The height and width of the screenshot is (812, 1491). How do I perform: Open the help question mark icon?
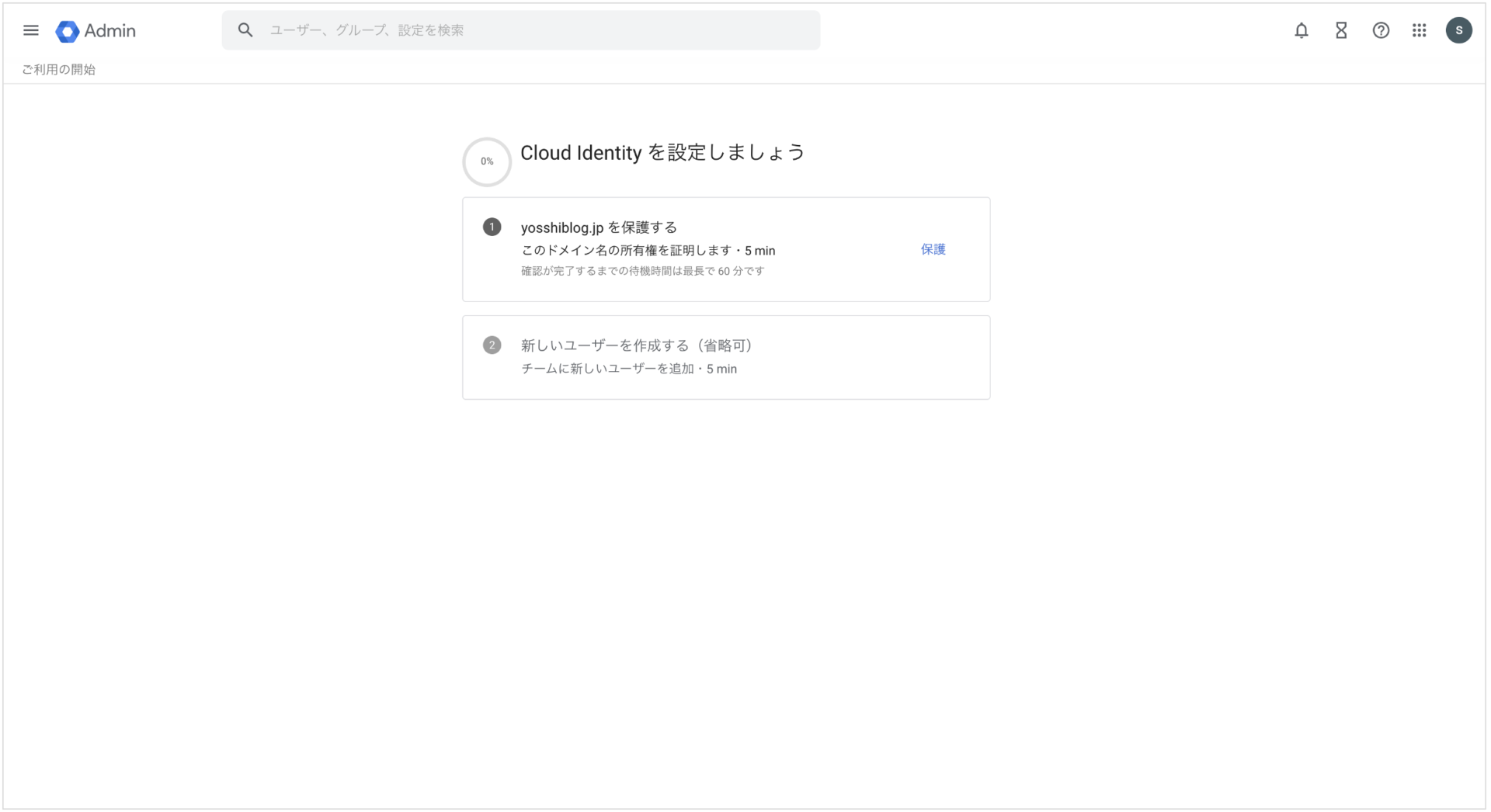click(x=1381, y=30)
